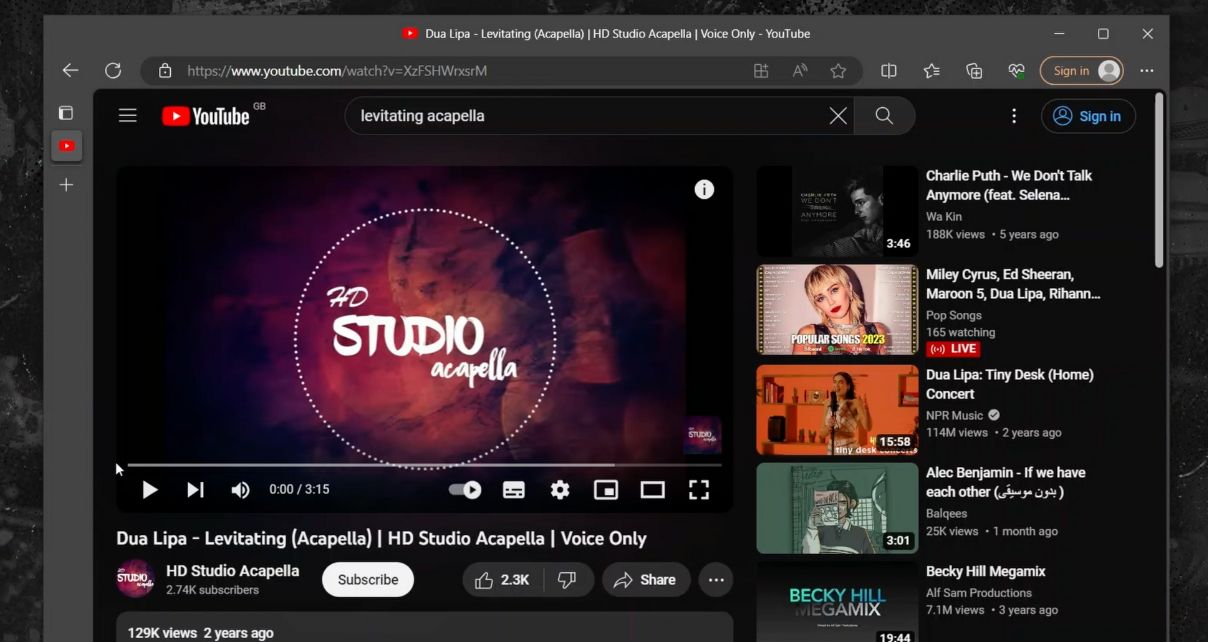Skip to the next video
This screenshot has height=642, width=1208.
click(x=195, y=489)
